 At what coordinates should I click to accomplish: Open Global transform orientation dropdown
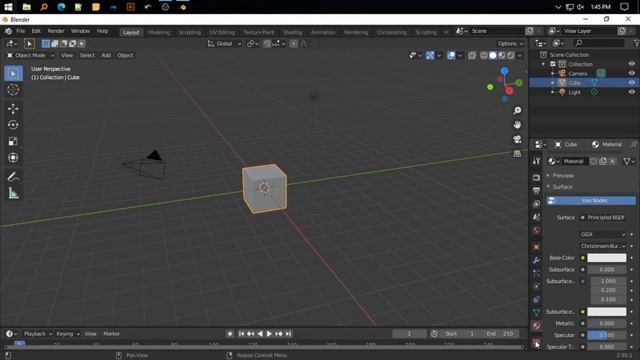coord(224,44)
